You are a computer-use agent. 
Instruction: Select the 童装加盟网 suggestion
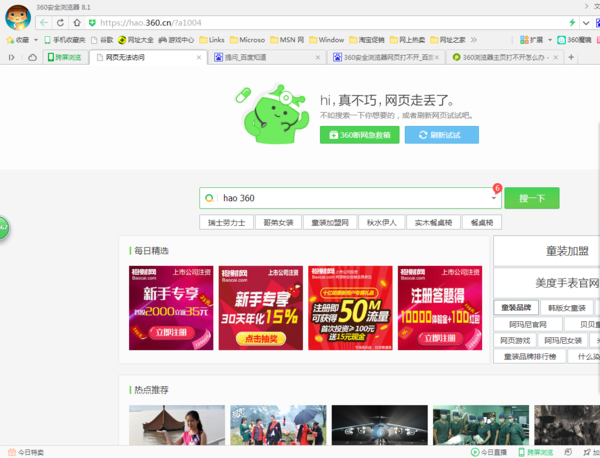point(330,222)
